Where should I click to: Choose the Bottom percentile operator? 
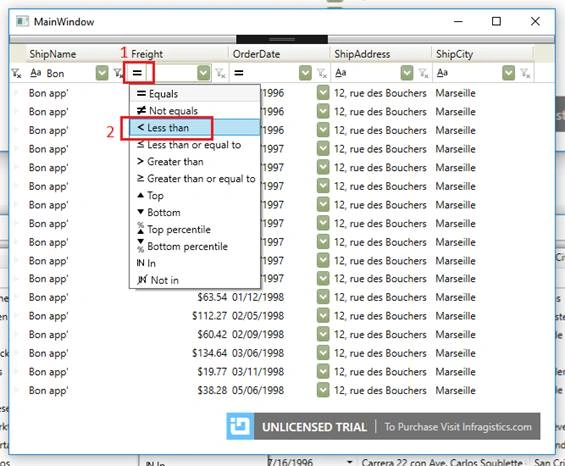point(195,247)
